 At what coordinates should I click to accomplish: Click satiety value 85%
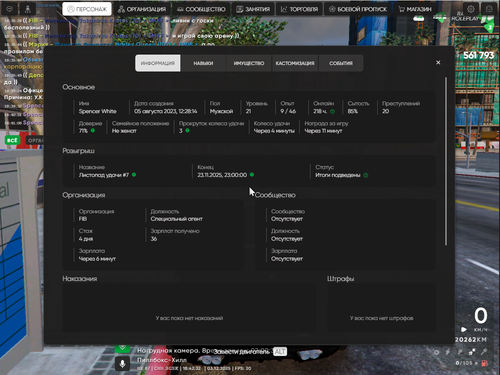(352, 111)
